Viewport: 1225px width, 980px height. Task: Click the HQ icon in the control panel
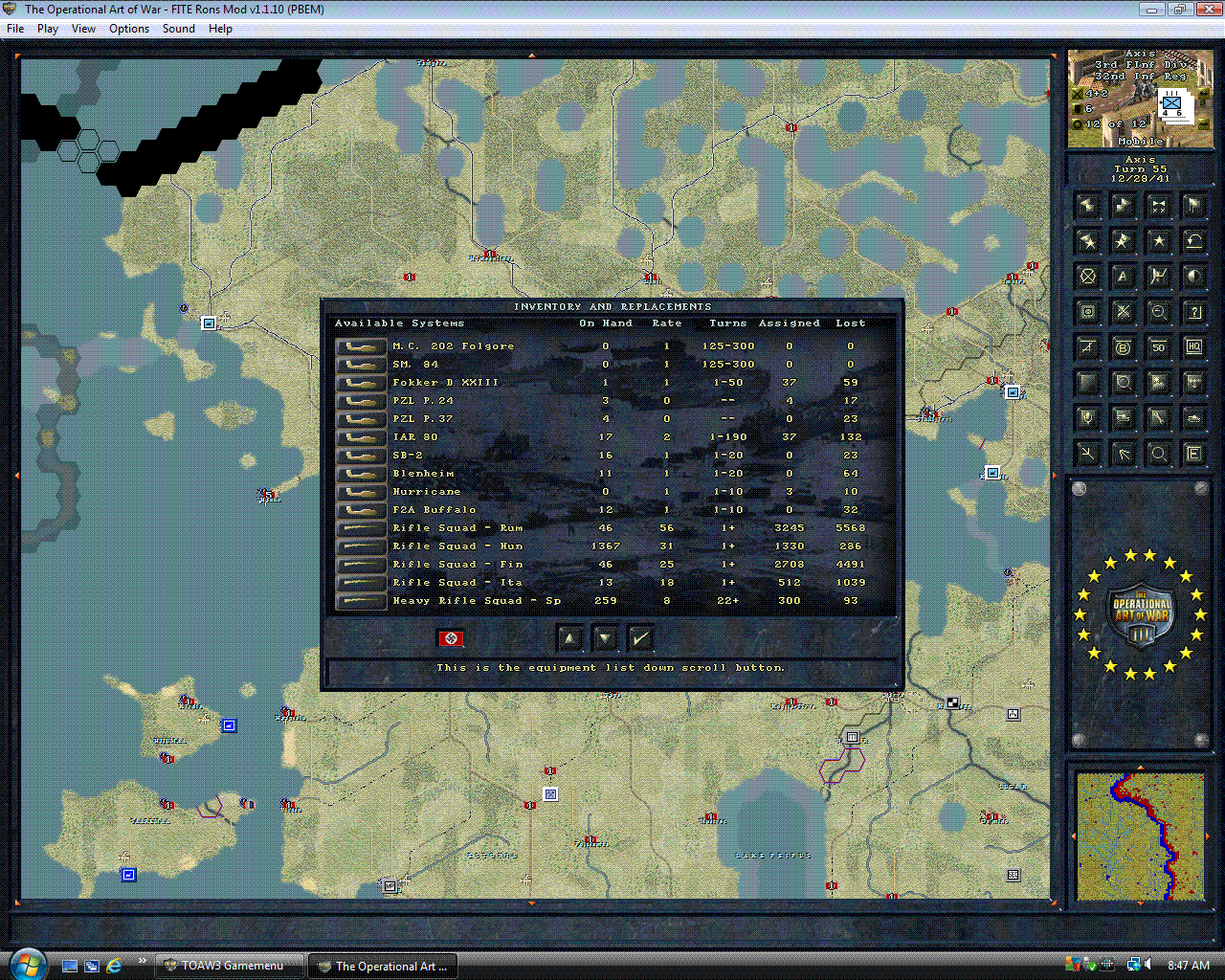pos(1194,347)
